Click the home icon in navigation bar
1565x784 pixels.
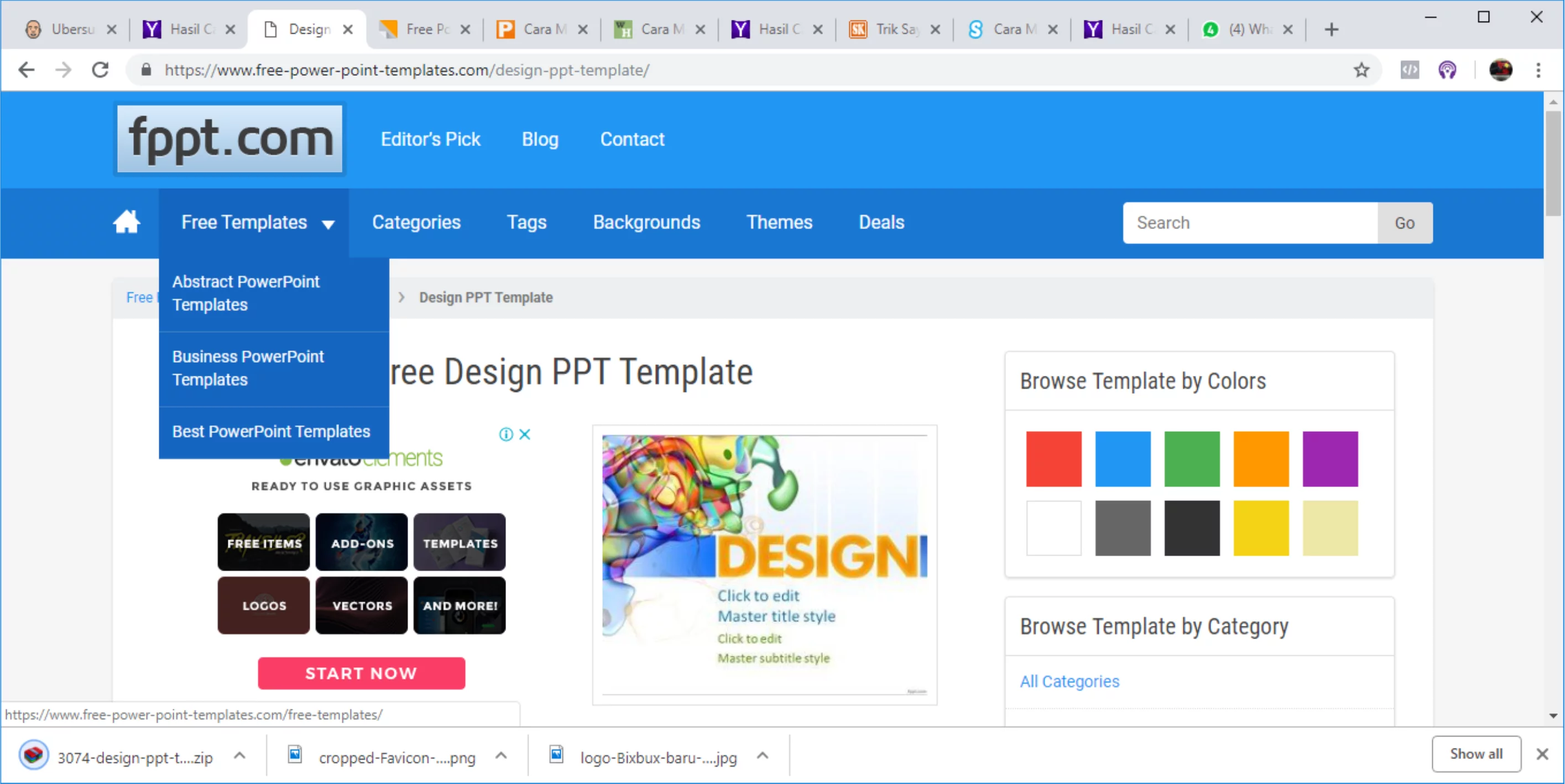pos(127,222)
